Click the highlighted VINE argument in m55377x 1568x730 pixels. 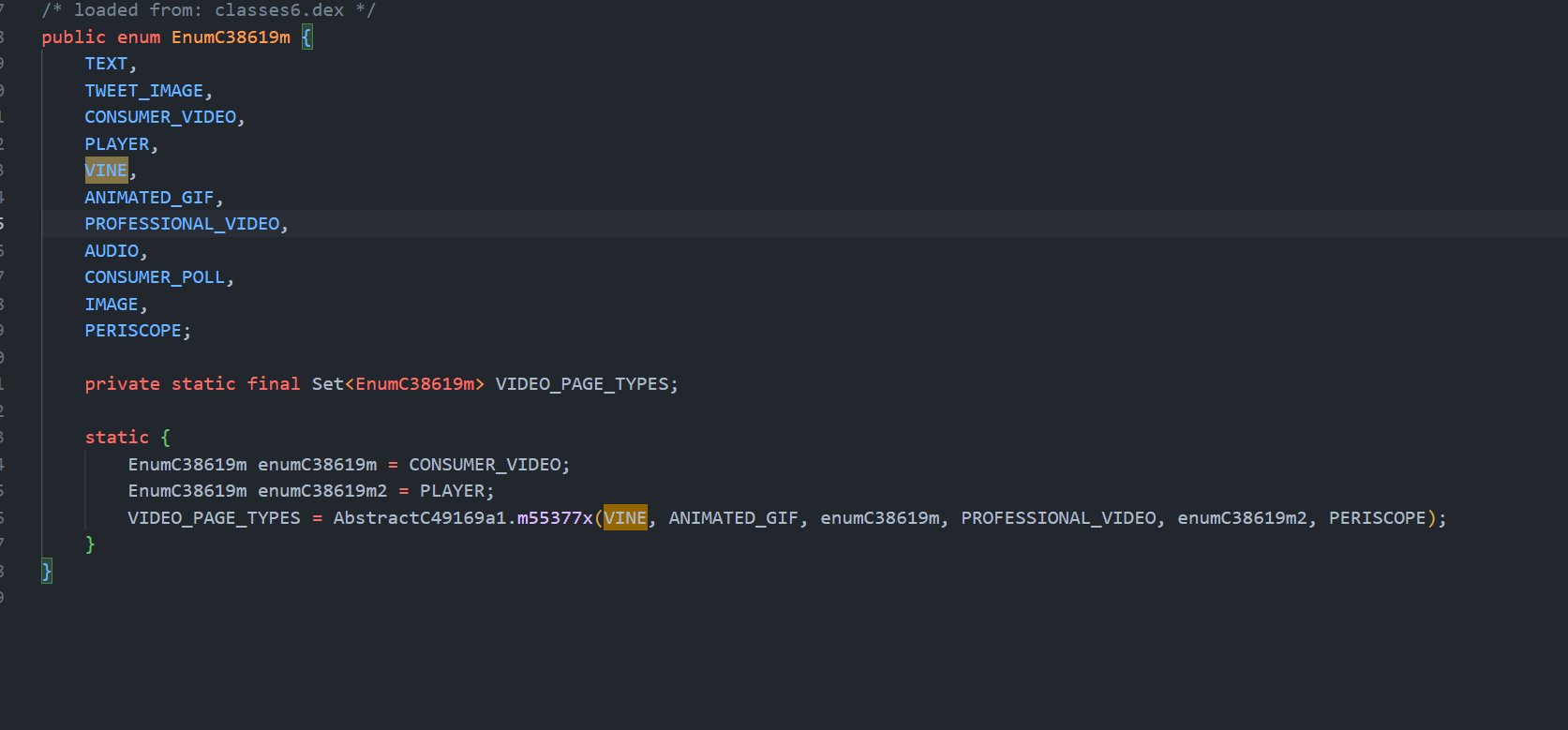pyautogui.click(x=625, y=518)
